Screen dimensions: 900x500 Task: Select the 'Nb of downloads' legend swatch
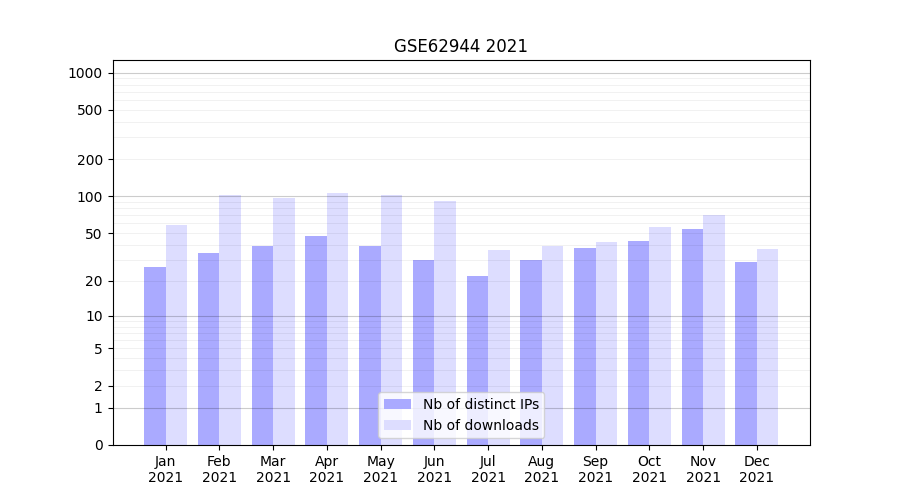pyautogui.click(x=397, y=425)
